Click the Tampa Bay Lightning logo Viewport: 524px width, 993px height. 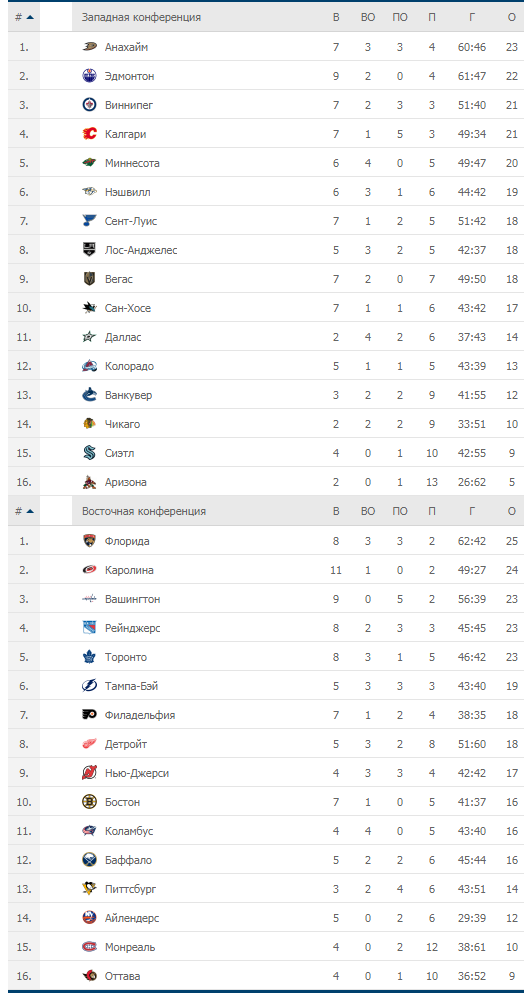tap(89, 686)
